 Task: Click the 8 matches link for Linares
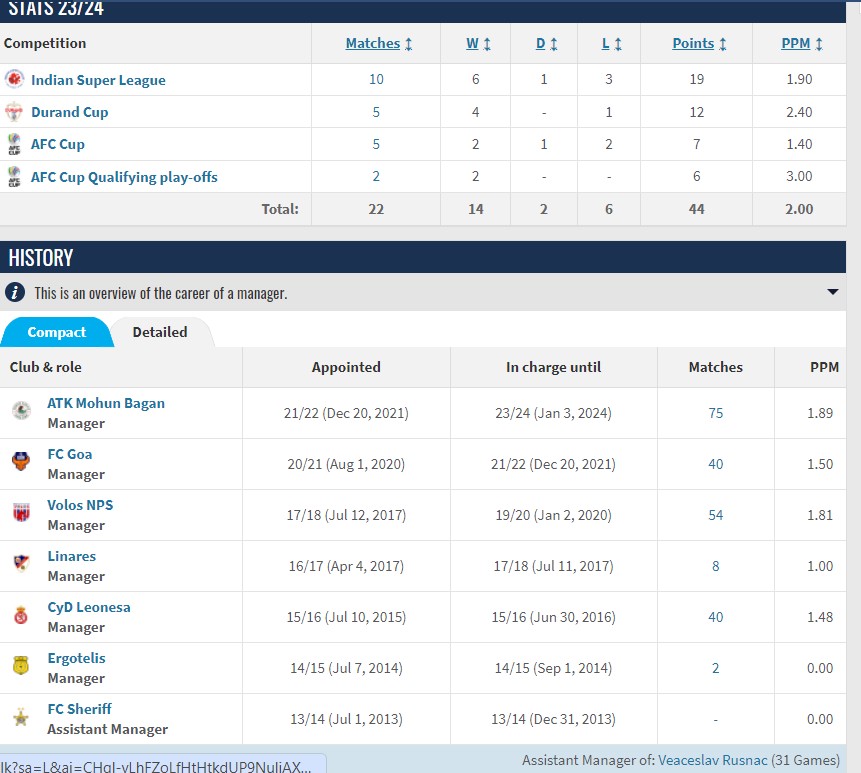715,566
